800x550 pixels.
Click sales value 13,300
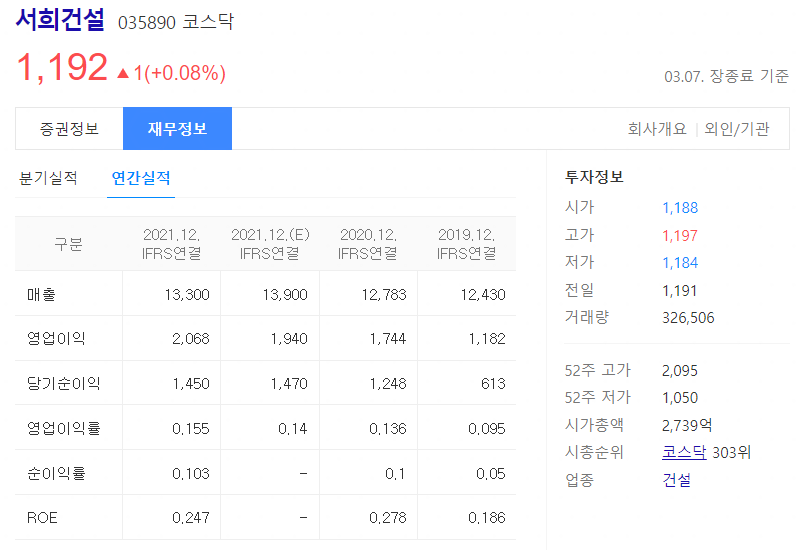click(x=187, y=295)
